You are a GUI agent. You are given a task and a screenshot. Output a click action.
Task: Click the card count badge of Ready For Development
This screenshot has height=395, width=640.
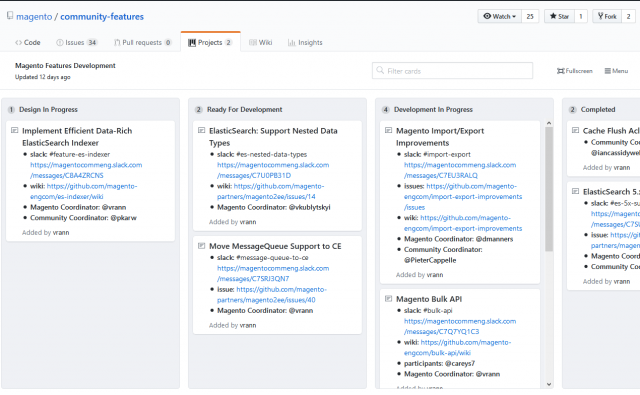(x=198, y=109)
